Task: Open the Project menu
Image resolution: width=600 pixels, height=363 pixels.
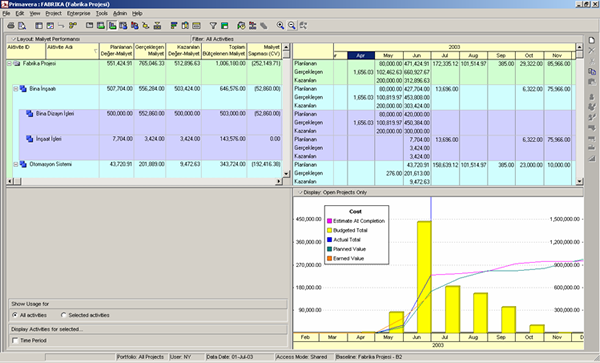Action: click(x=53, y=13)
